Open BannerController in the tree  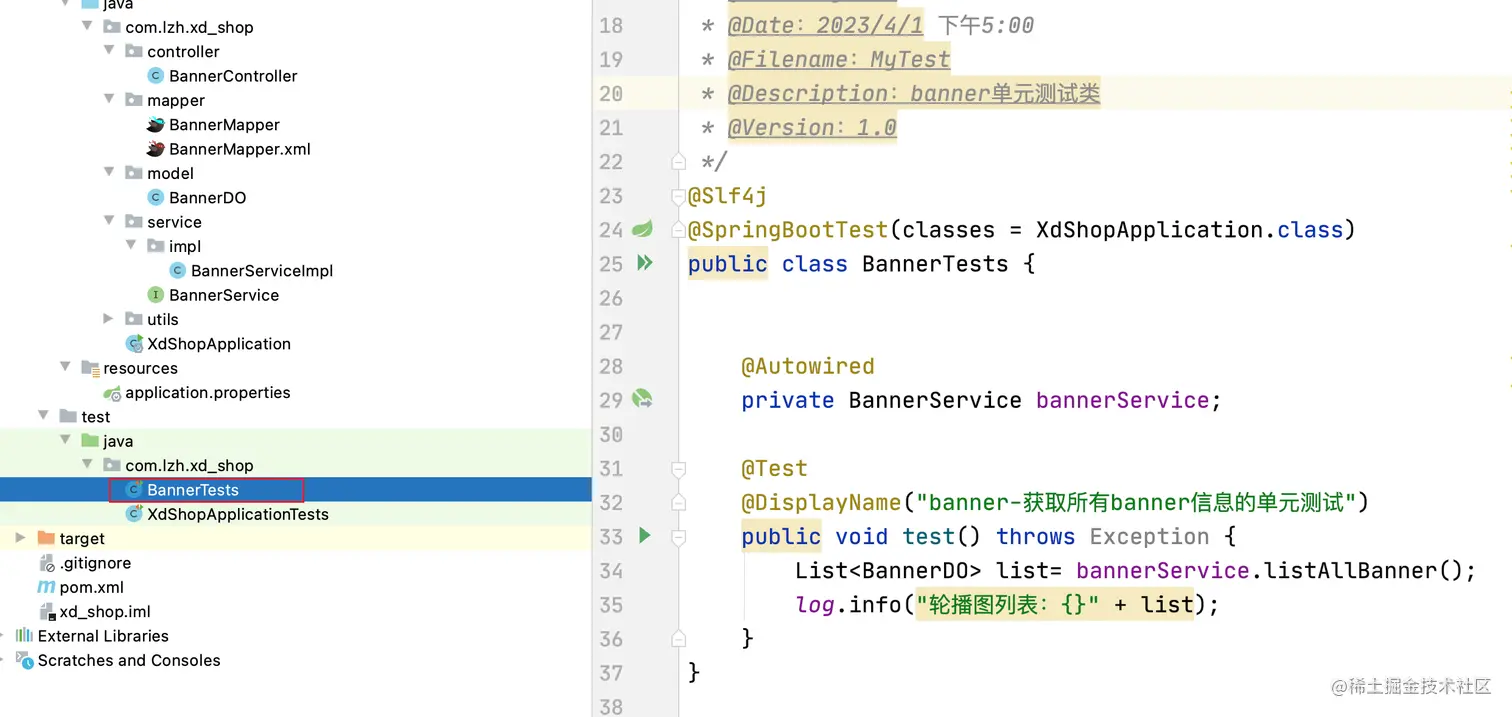(233, 76)
